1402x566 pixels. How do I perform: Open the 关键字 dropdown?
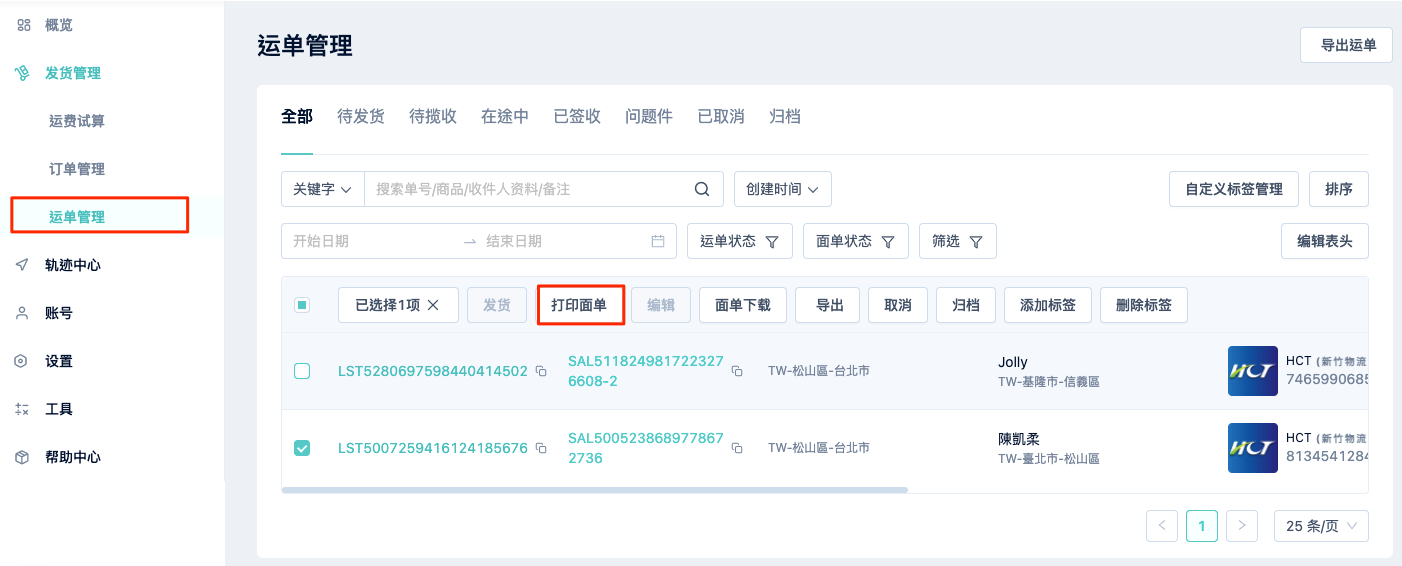point(323,189)
